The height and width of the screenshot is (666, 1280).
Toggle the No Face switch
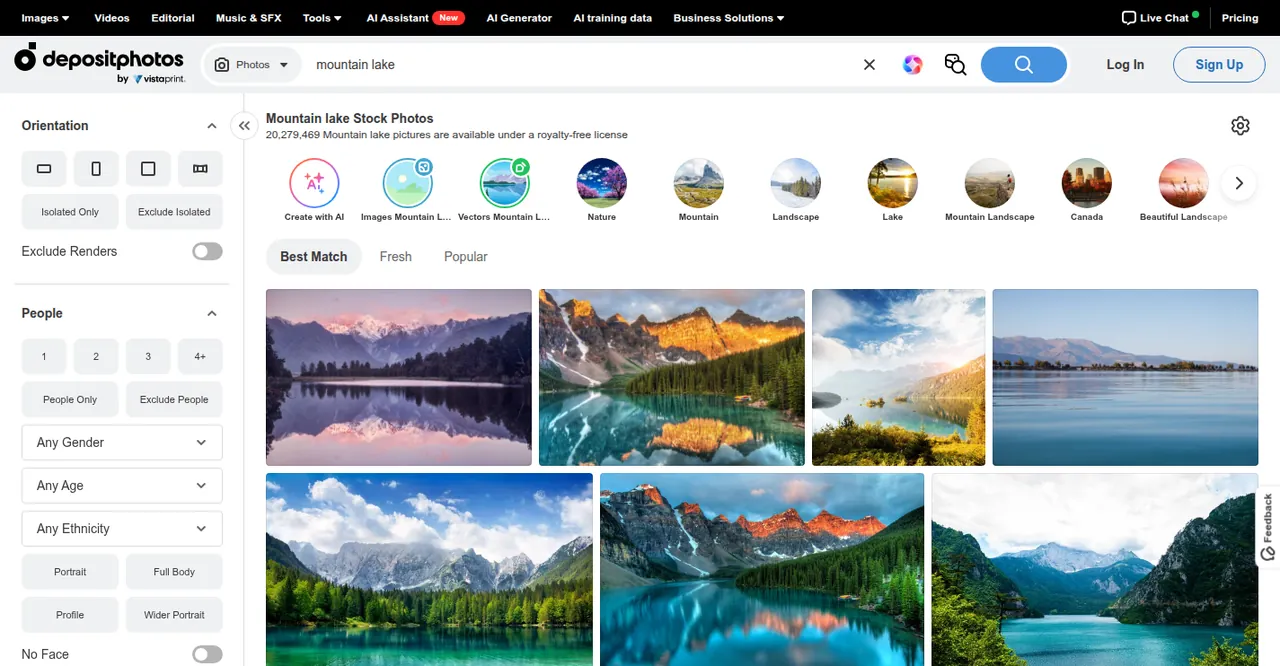[x=207, y=654]
